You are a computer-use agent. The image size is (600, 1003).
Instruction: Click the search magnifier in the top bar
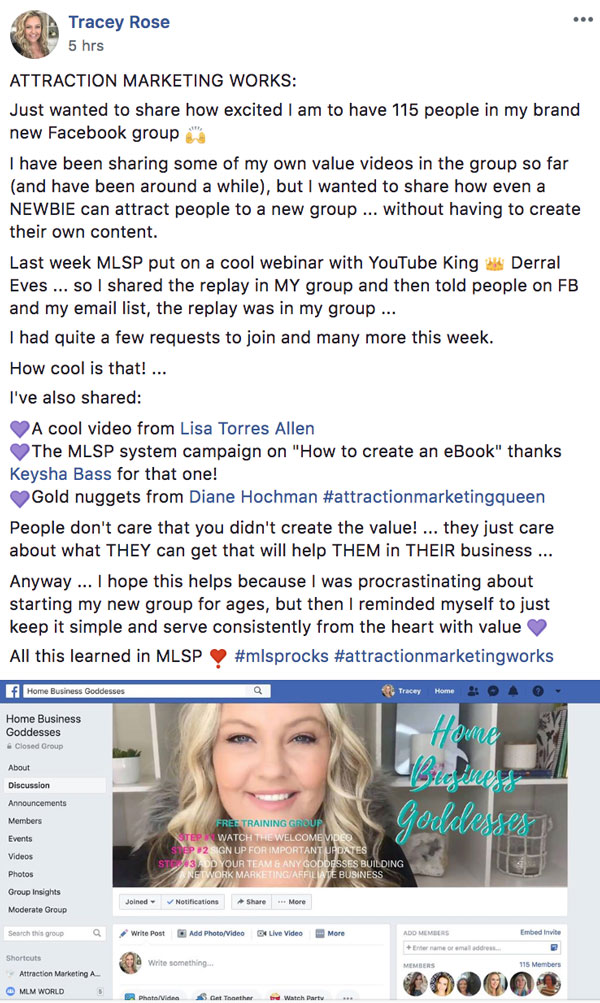pos(258,691)
